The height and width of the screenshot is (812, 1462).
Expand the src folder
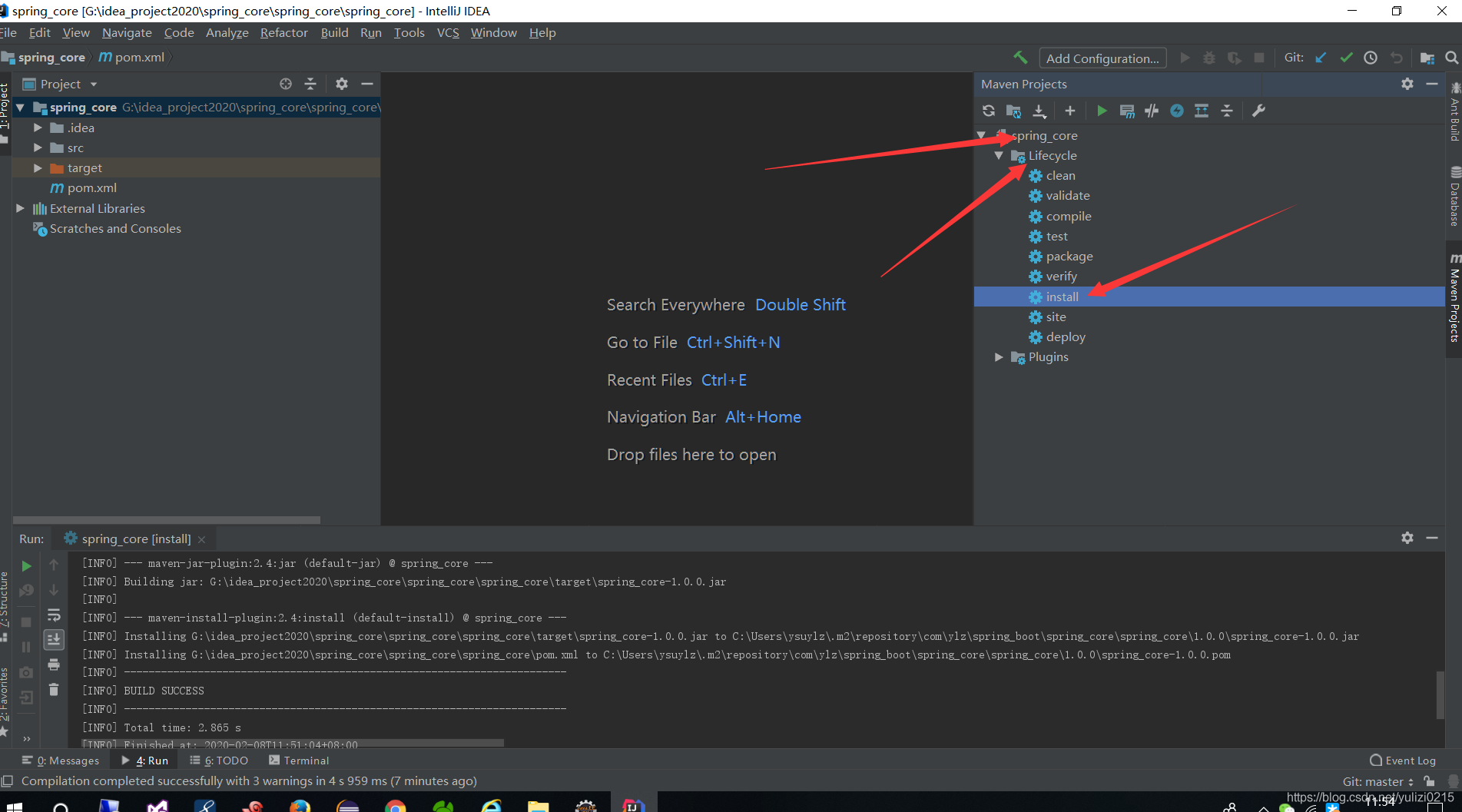(38, 147)
